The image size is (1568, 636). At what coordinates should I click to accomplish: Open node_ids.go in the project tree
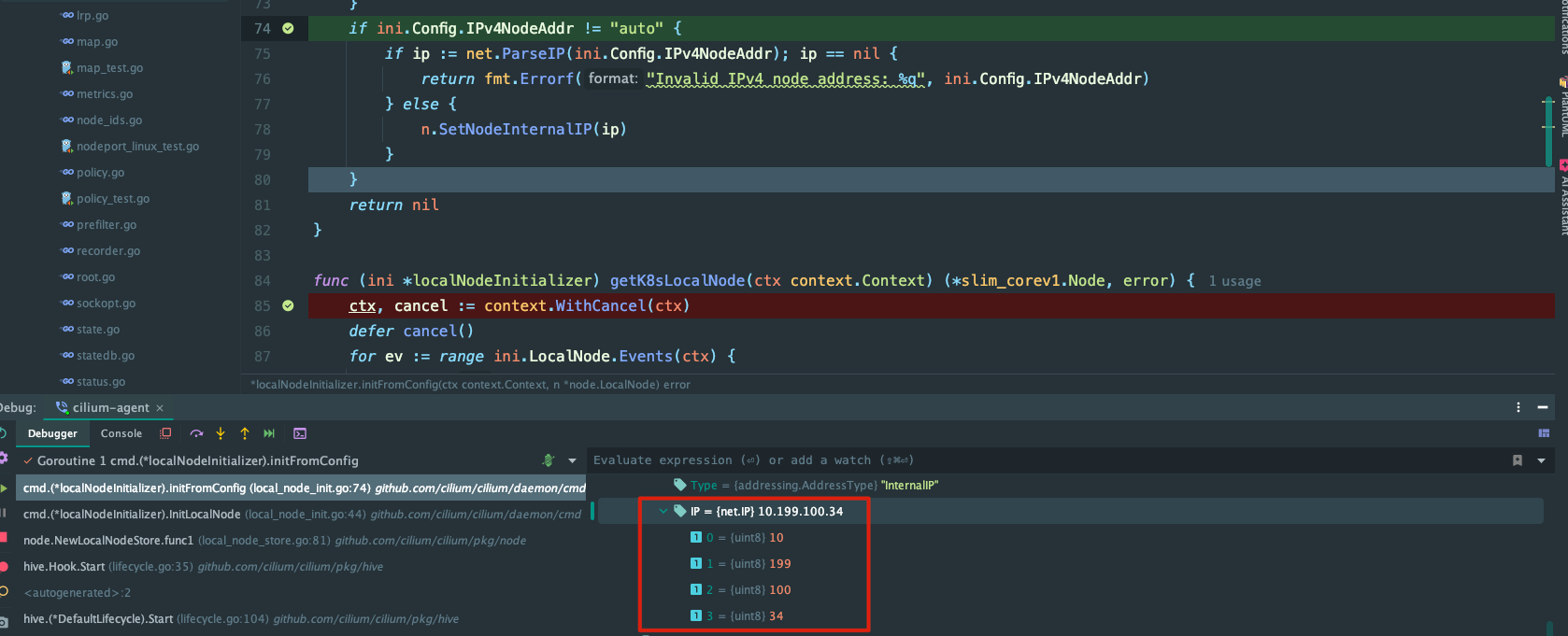[109, 120]
